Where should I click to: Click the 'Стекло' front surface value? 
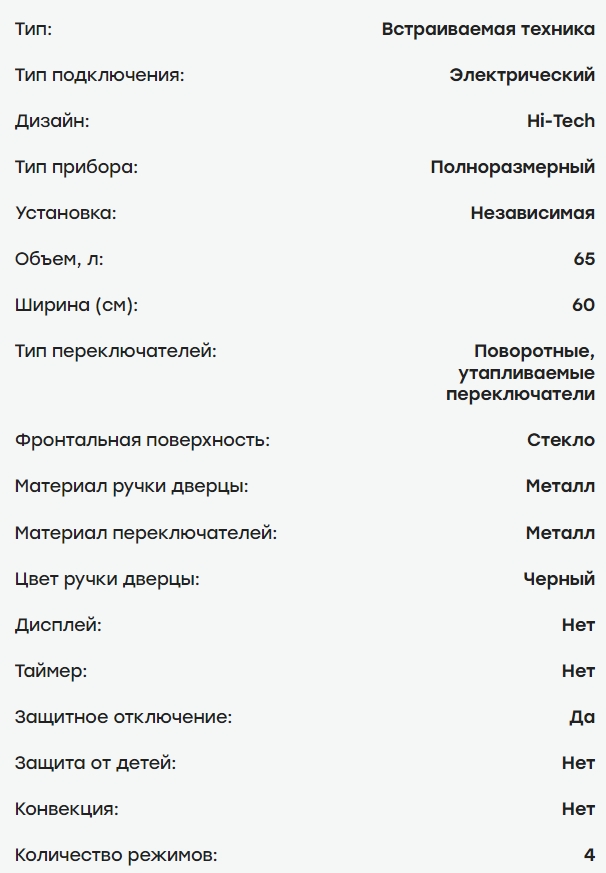point(561,440)
